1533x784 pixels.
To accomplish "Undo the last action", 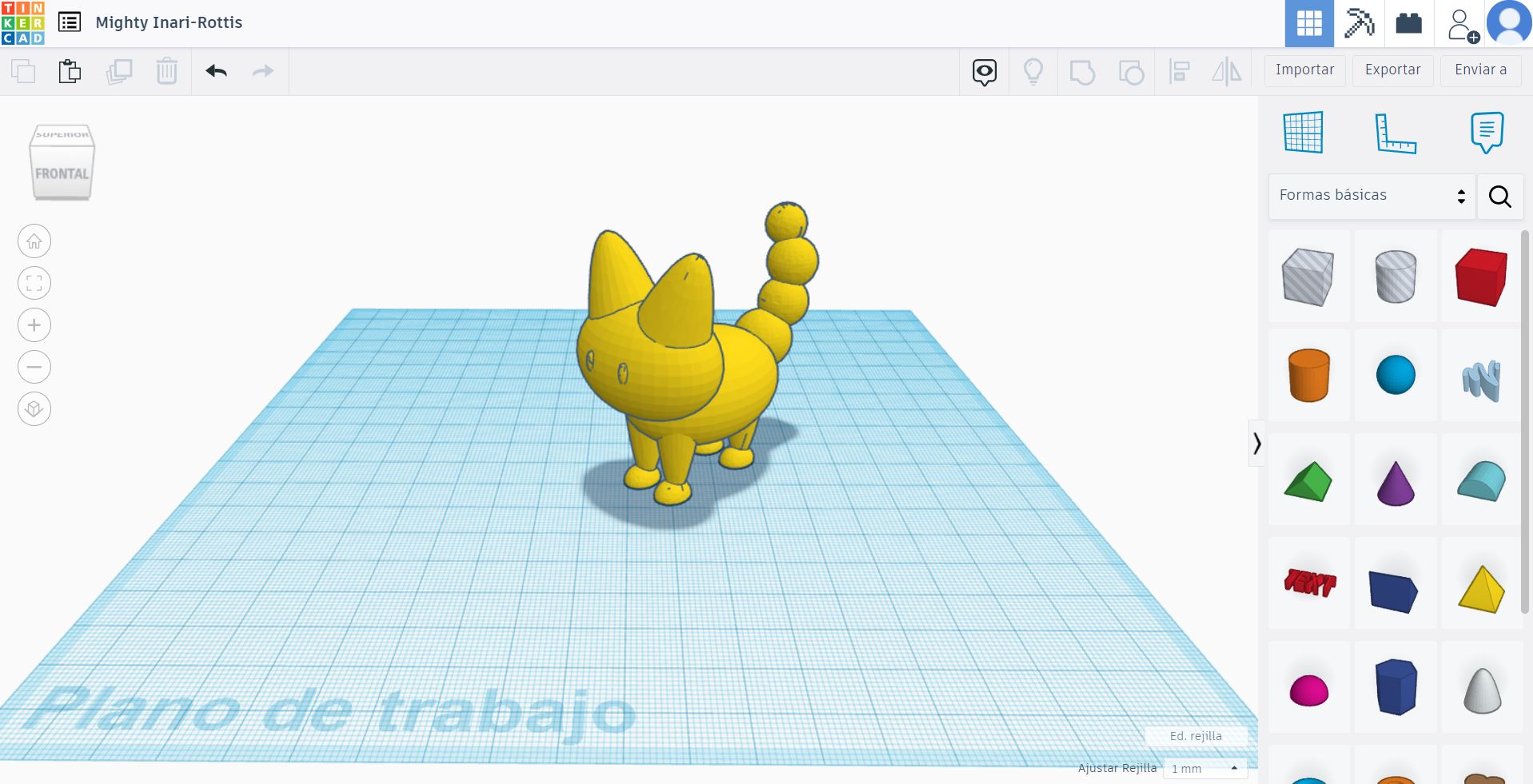I will click(216, 71).
